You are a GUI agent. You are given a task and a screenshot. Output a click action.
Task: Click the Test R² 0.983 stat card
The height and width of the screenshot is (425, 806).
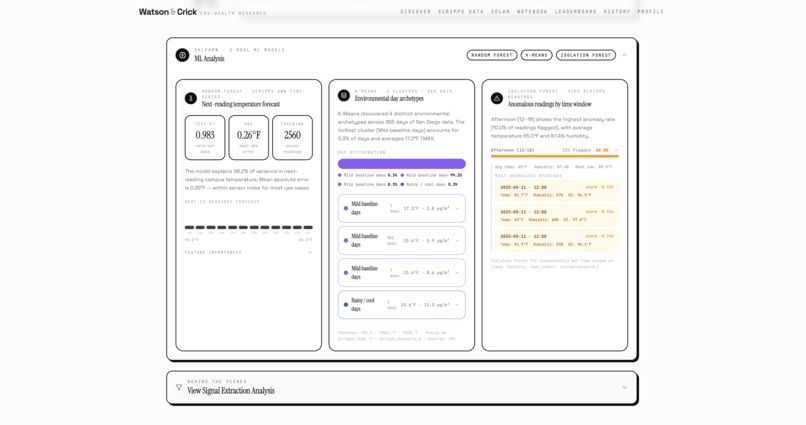[205, 137]
